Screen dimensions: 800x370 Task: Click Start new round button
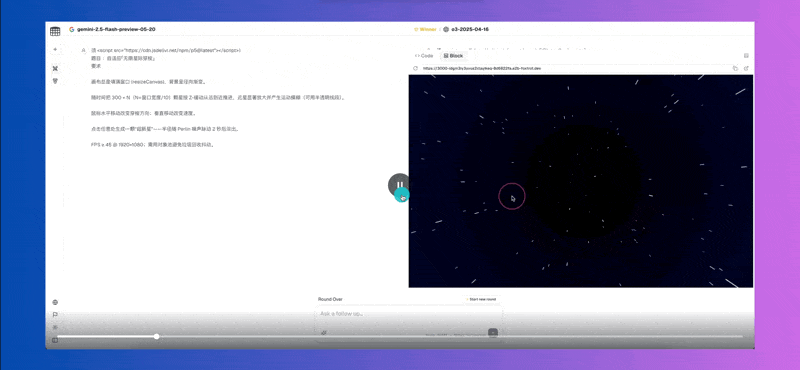pos(481,299)
